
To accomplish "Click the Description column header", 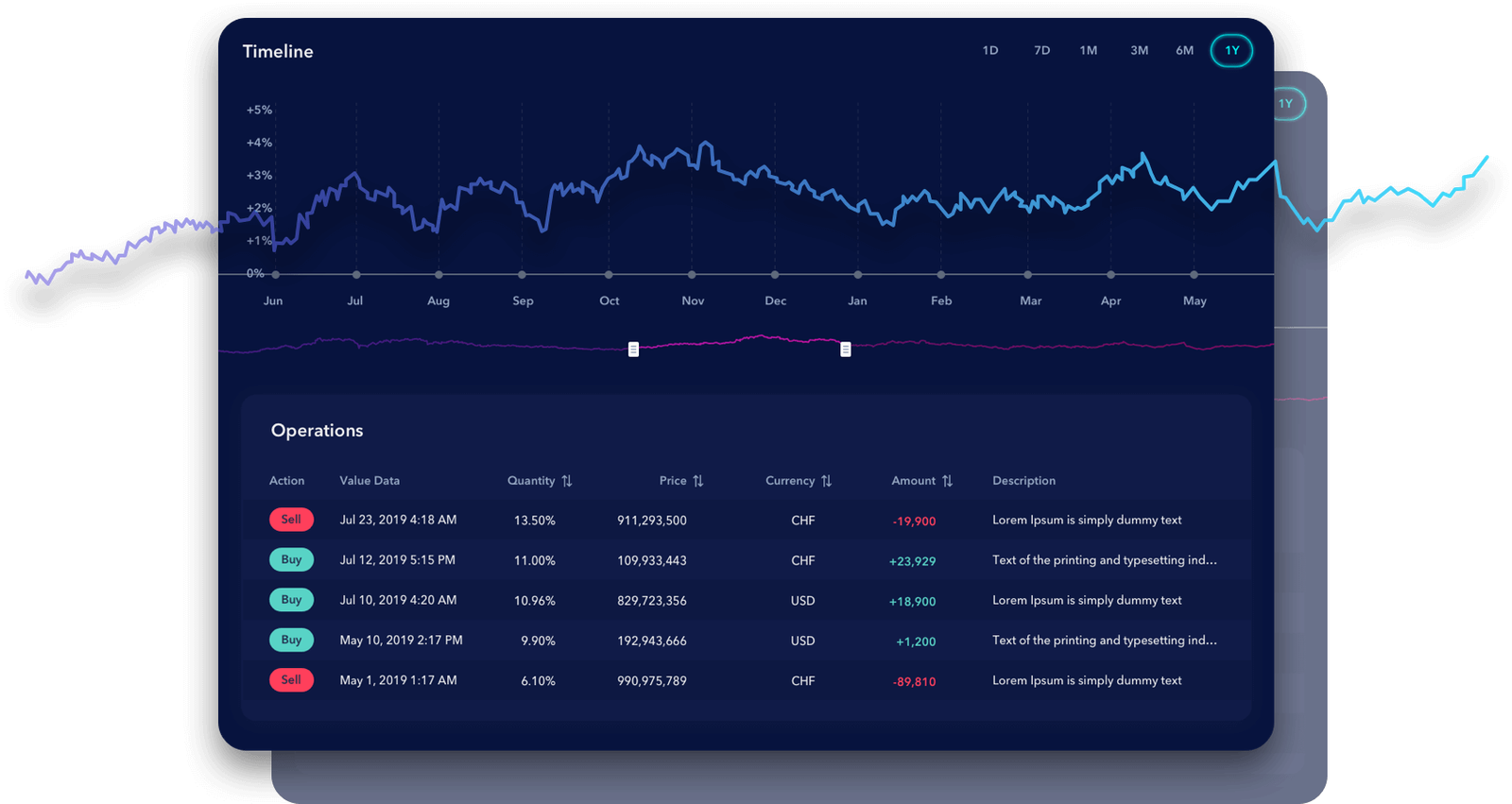I will coord(1024,481).
